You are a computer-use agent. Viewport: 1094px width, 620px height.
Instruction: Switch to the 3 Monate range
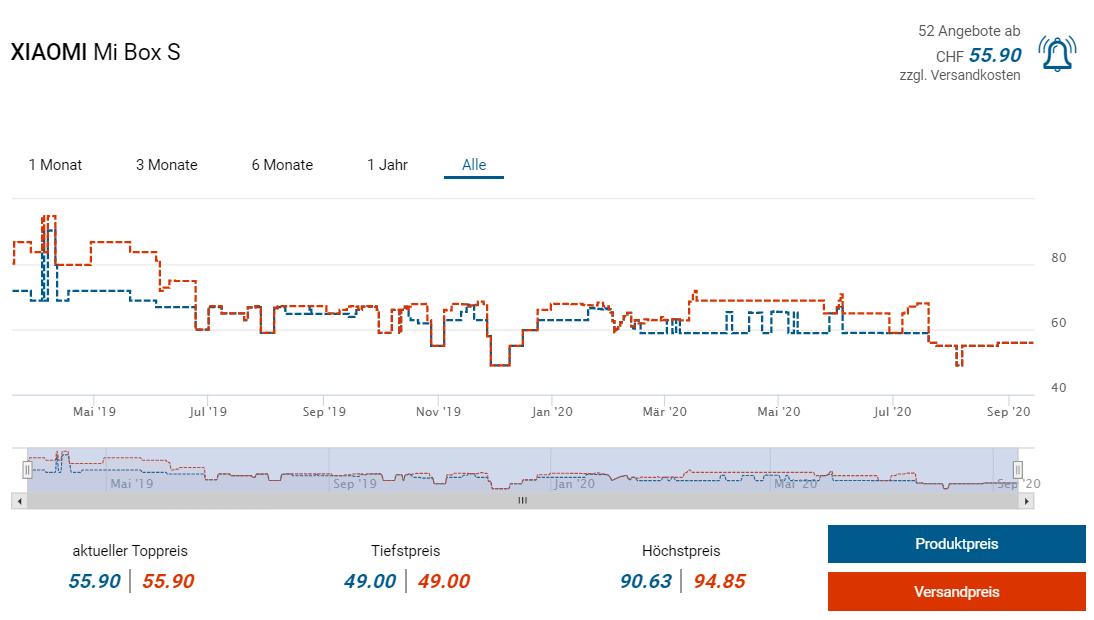(x=166, y=165)
